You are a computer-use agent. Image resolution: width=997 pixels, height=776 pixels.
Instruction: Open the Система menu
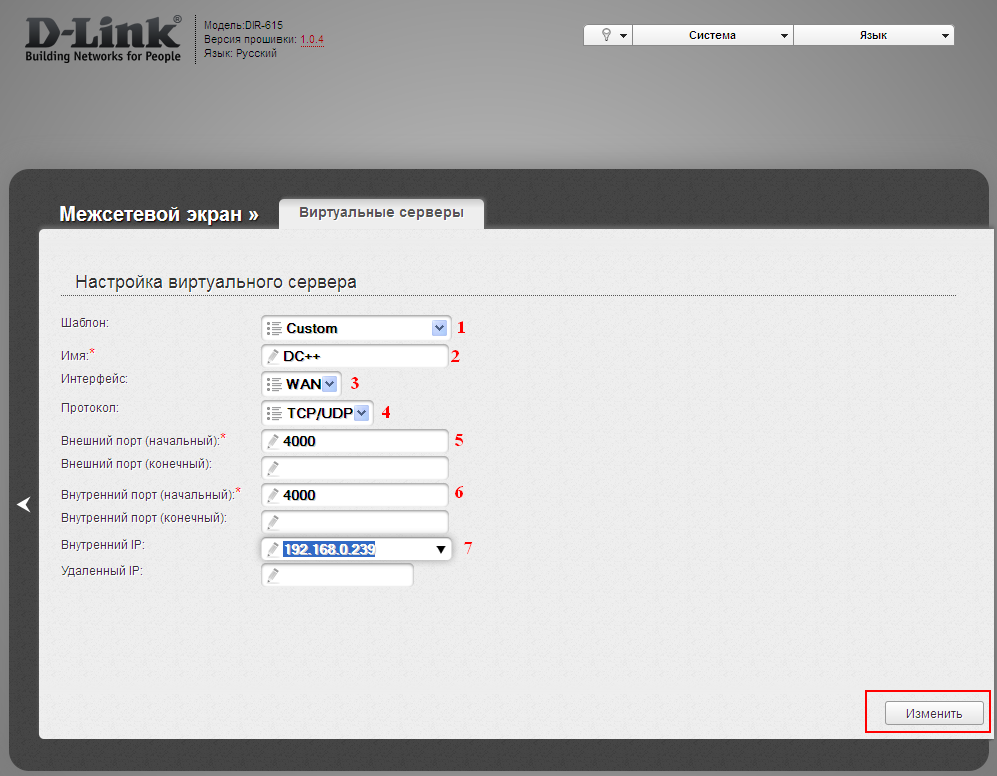coord(713,35)
